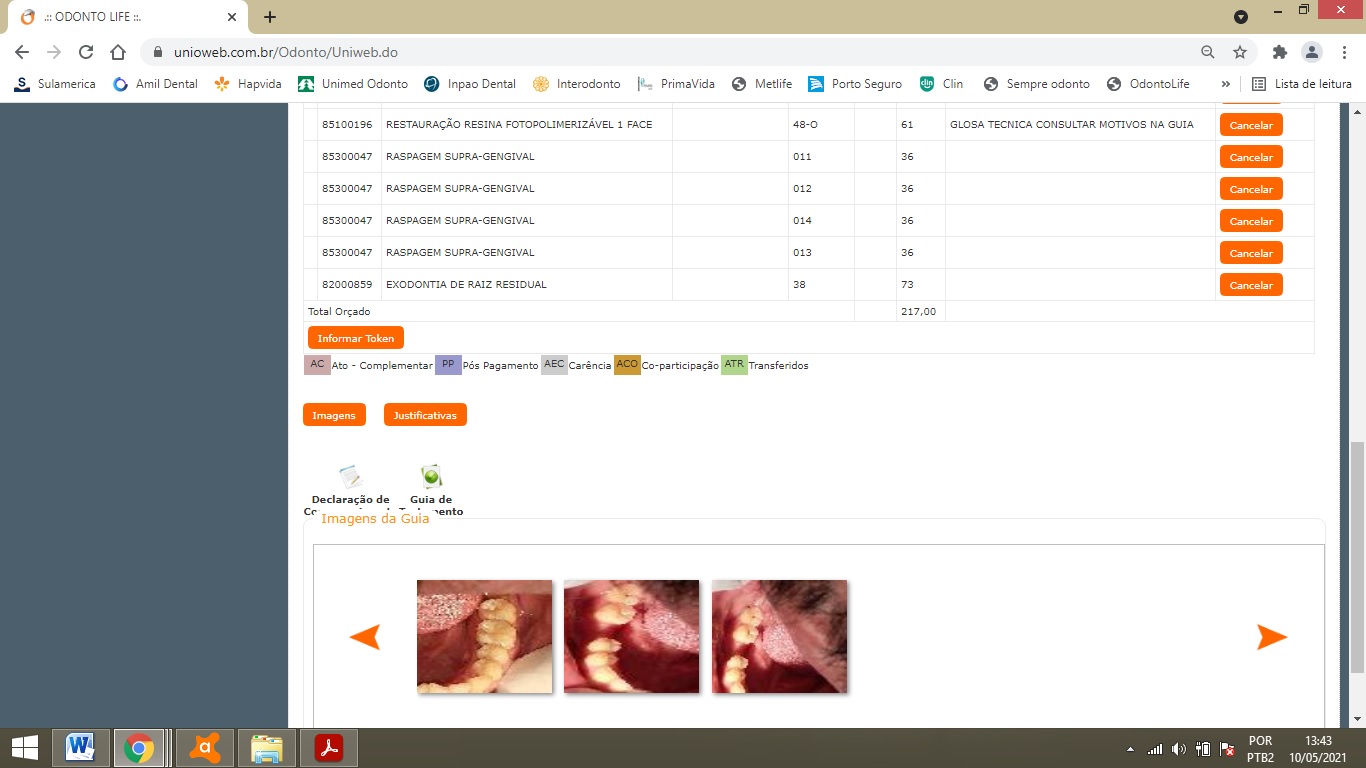
Task: Open the Declaração de Comparecimento document icon
Action: click(350, 477)
